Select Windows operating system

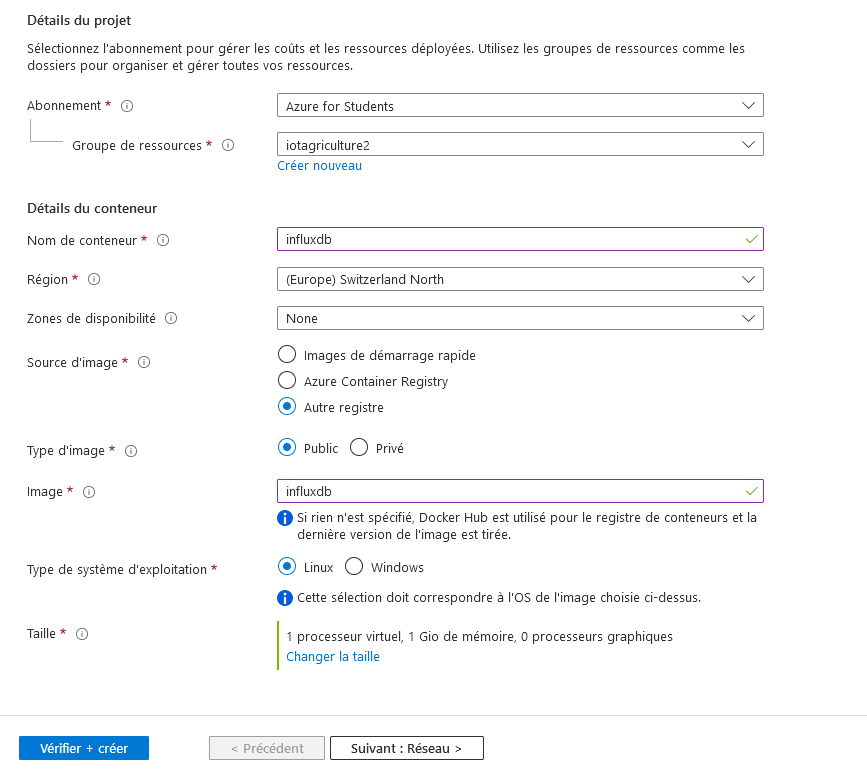[354, 567]
